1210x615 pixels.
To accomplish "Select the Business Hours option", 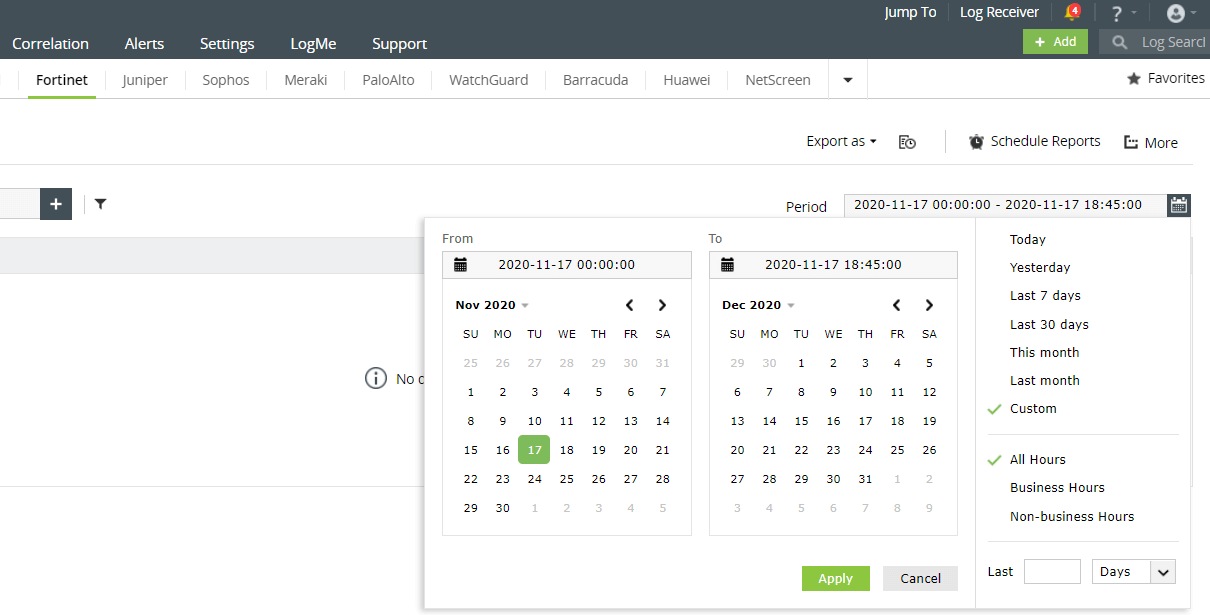I will 1057,488.
